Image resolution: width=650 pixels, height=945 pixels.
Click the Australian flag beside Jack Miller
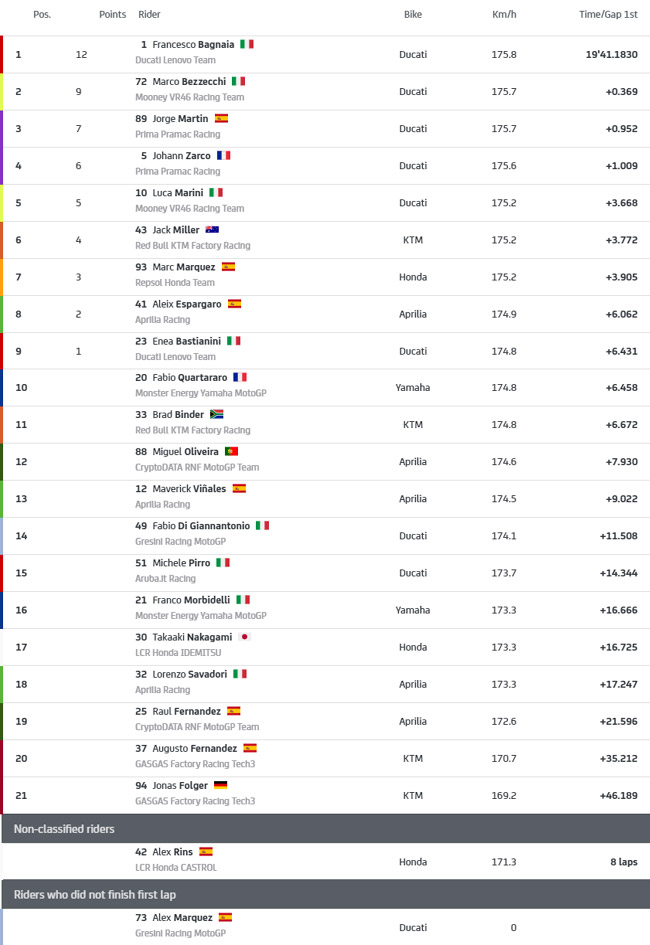[x=212, y=230]
